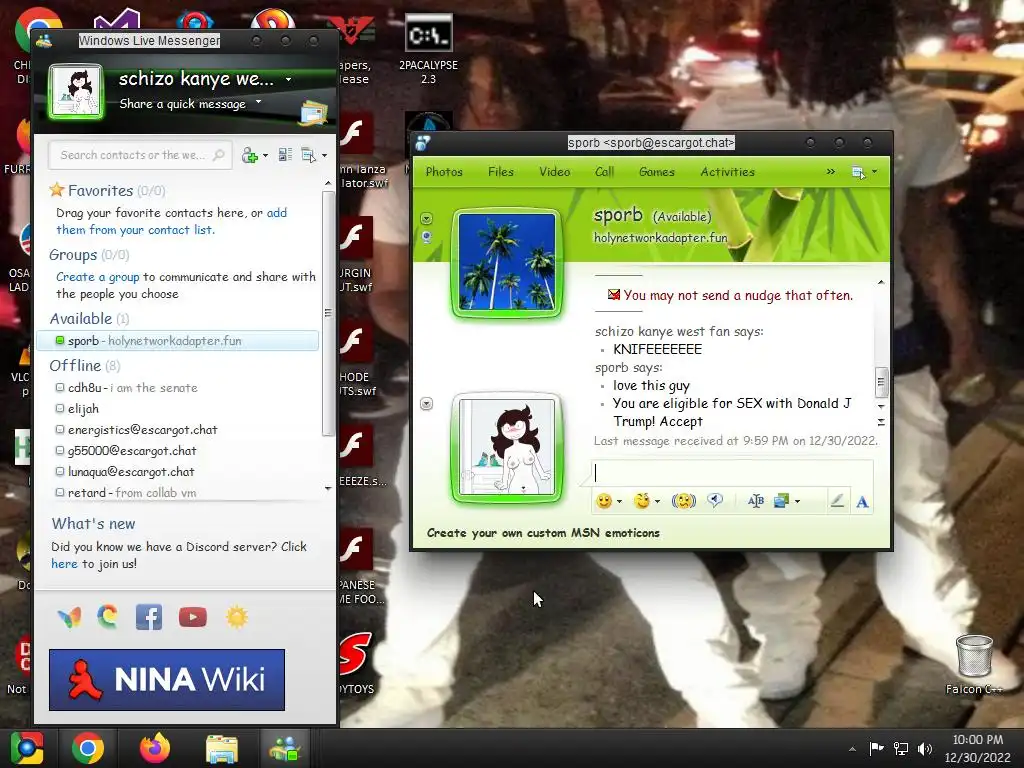1024x768 pixels.
Task: Click the Favorites group header
Action: 106,191
